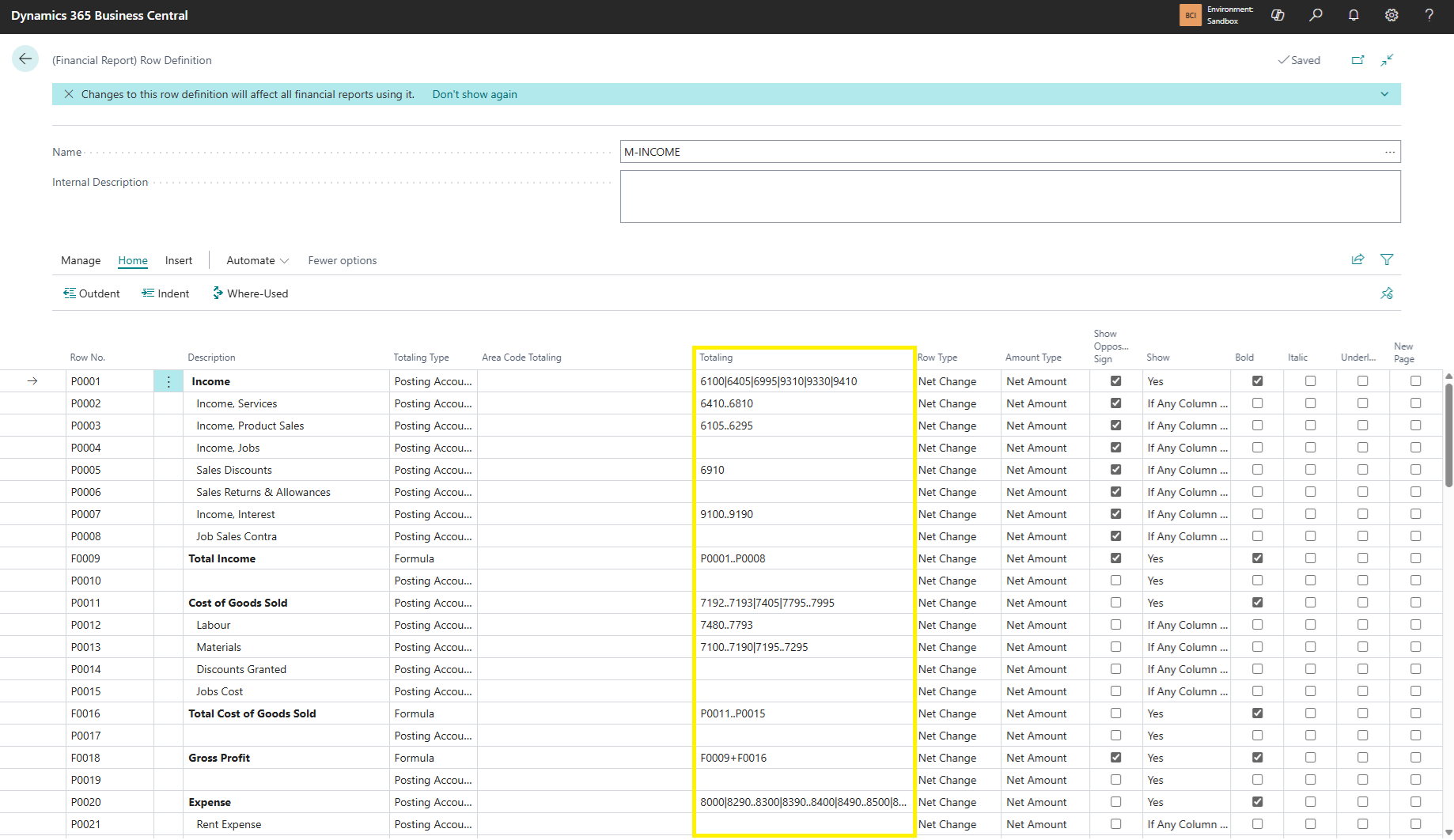Screen dimensions: 1454x840
Task: Click Where-Used action
Action: [x=250, y=293]
